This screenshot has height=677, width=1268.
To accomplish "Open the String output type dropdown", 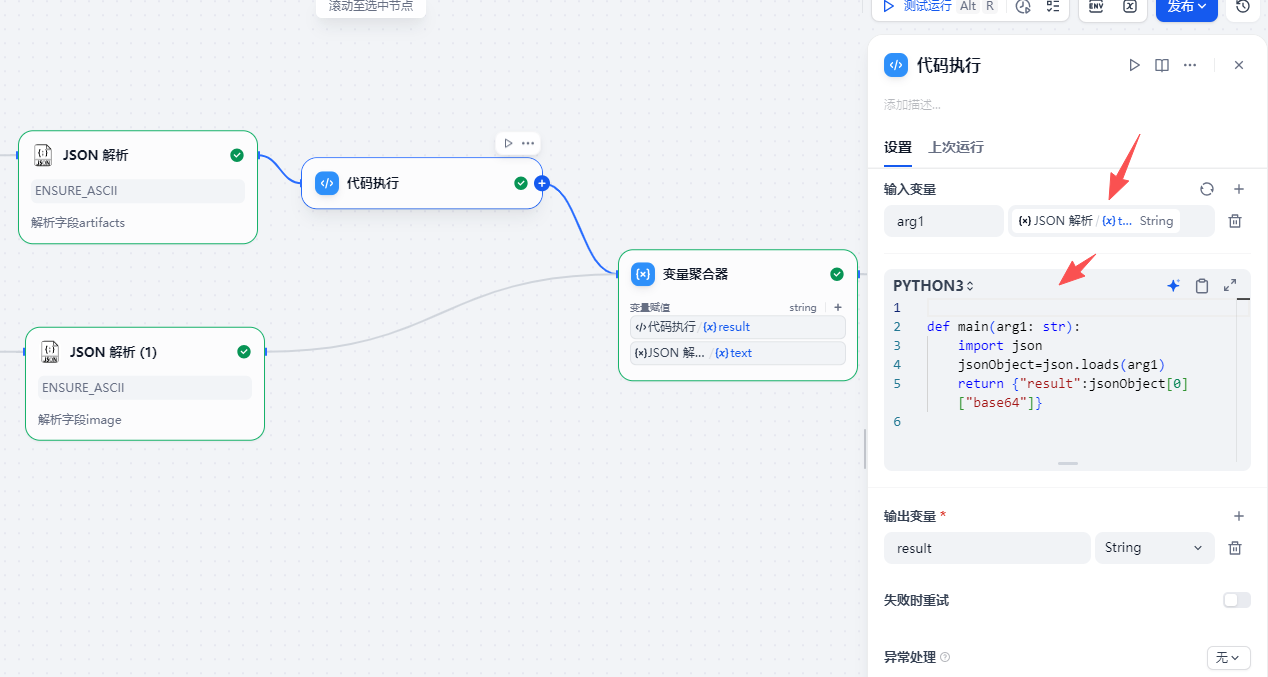I will coord(1155,548).
